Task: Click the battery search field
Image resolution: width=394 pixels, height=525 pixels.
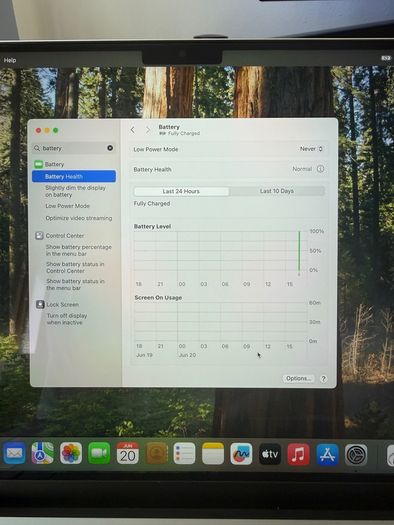Action: [x=74, y=148]
